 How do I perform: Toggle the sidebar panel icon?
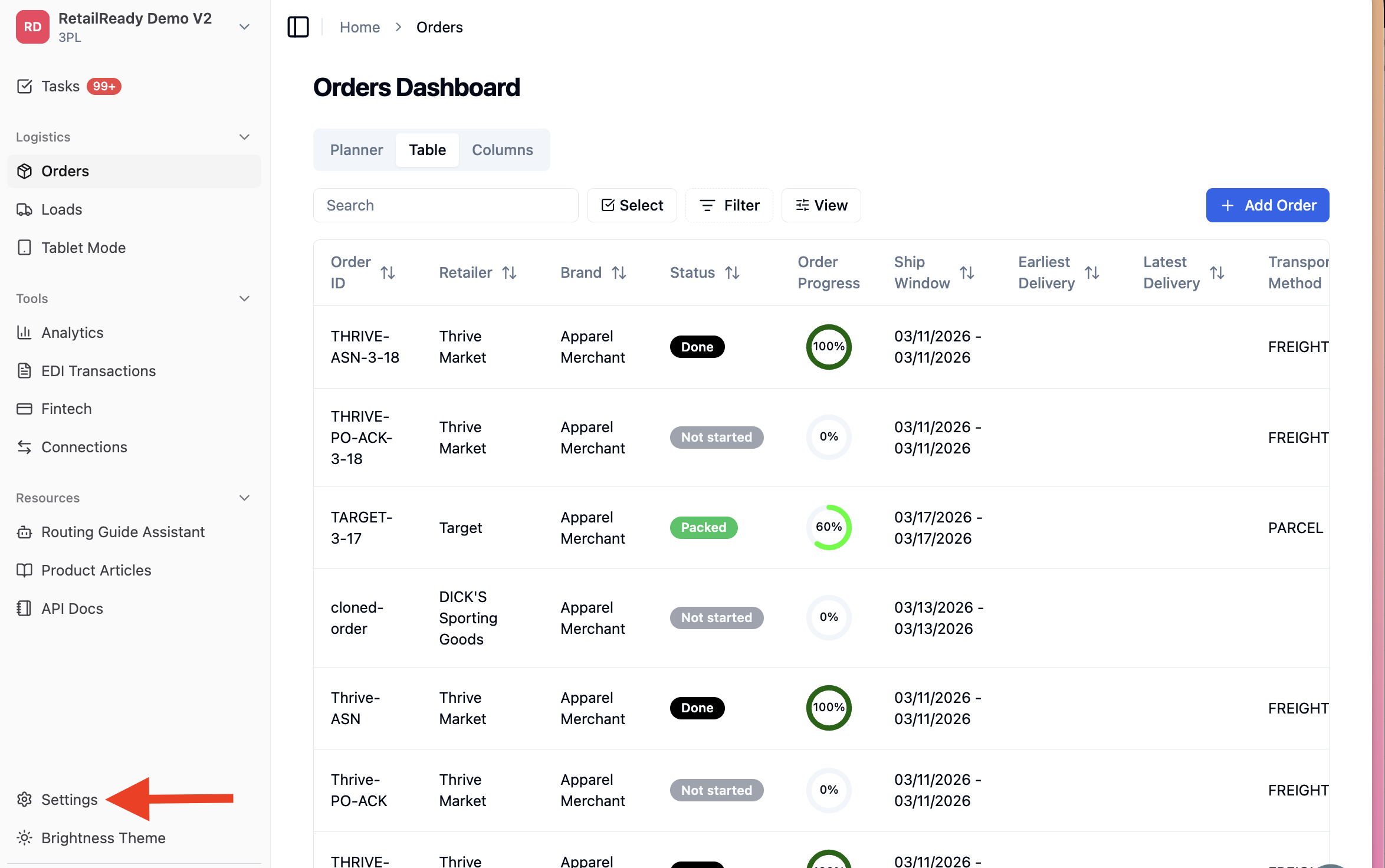[x=298, y=27]
